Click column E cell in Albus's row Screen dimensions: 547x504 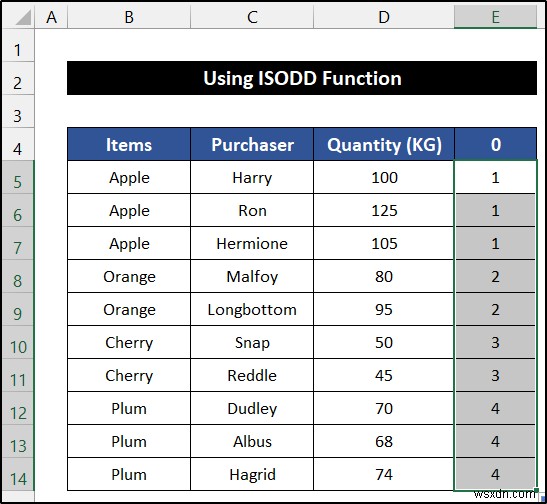pyautogui.click(x=495, y=441)
